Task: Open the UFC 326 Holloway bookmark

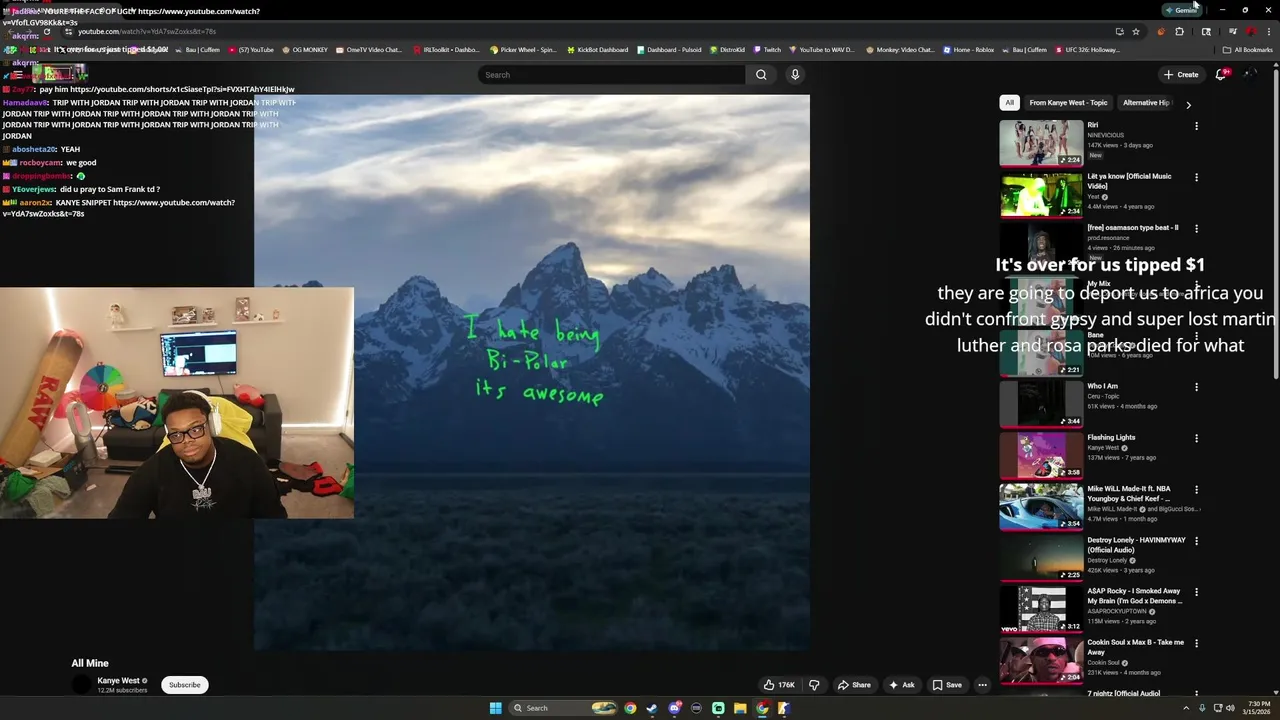Action: [x=1087, y=50]
